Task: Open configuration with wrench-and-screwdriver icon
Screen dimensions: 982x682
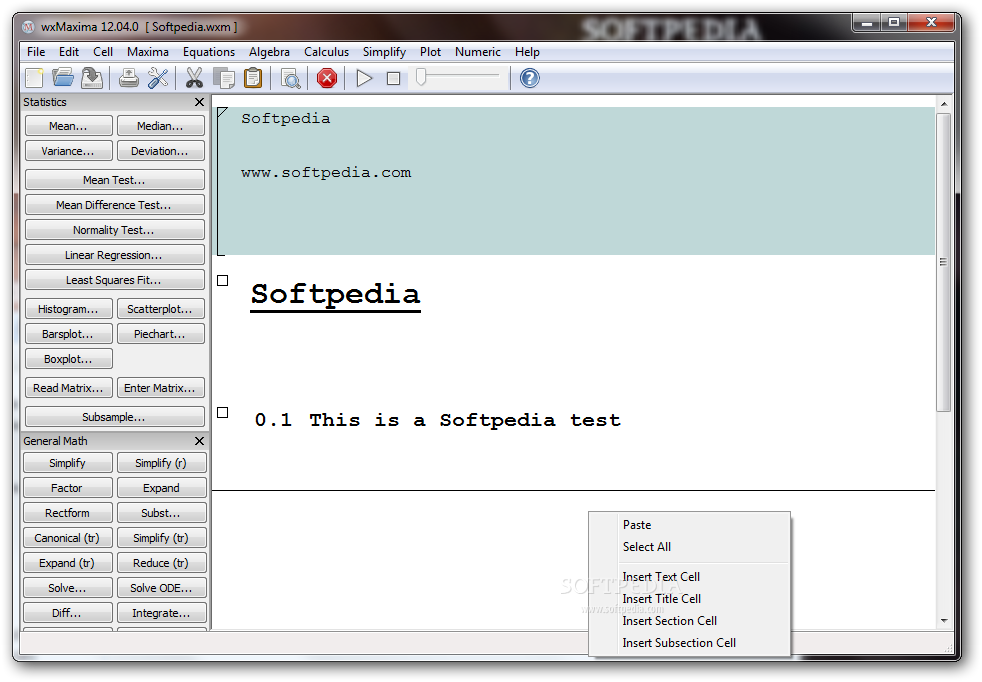Action: coord(158,78)
